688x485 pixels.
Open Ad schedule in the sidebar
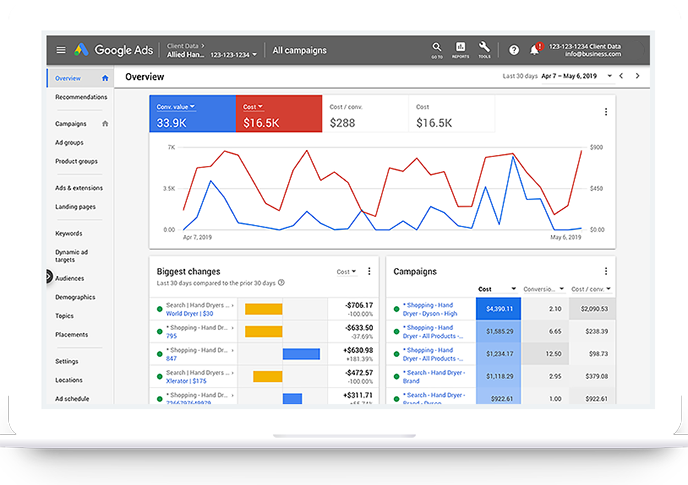[72, 399]
